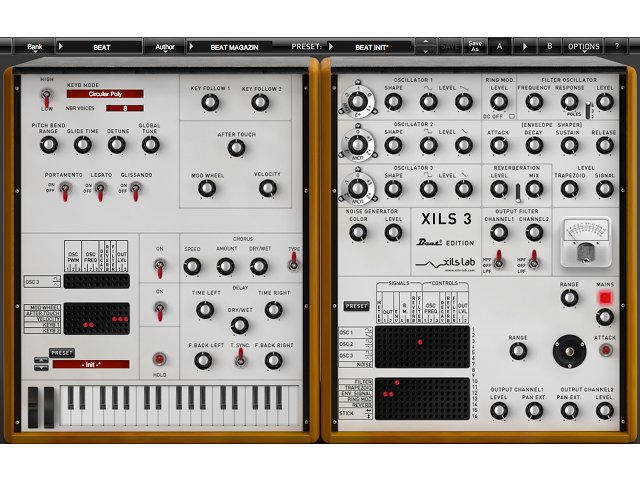The image size is (640, 480).
Task: Click the PRESET button beside signals matrix
Action: 356,306
